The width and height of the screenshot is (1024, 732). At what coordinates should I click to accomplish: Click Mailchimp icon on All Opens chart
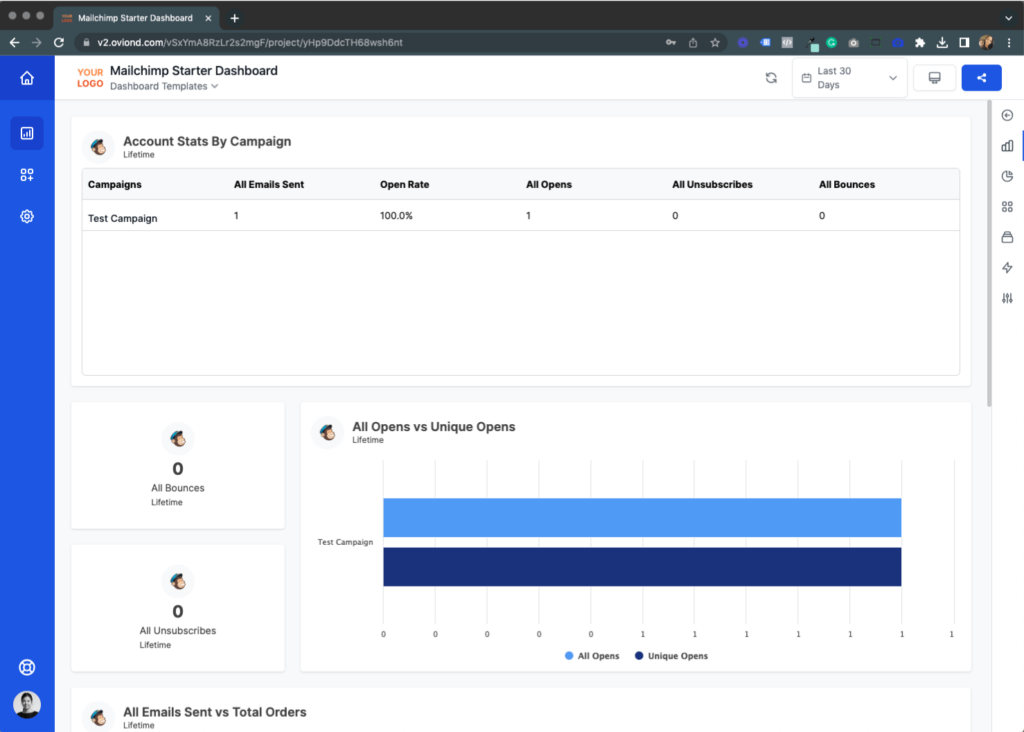(328, 432)
